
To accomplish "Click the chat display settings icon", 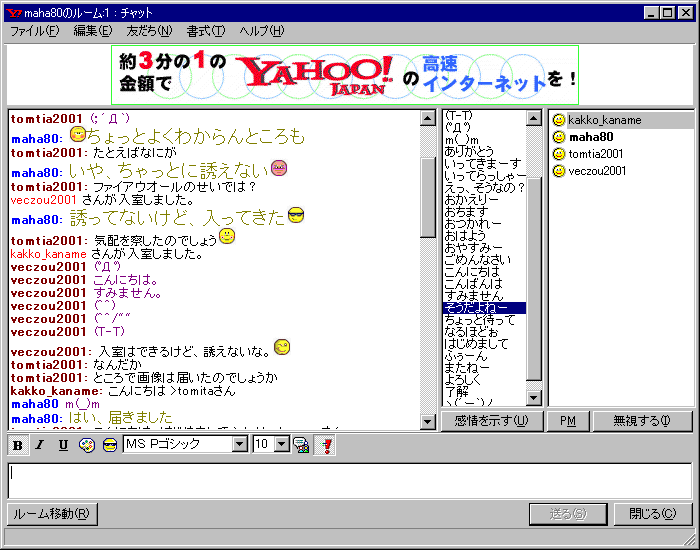I will click(x=300, y=444).
